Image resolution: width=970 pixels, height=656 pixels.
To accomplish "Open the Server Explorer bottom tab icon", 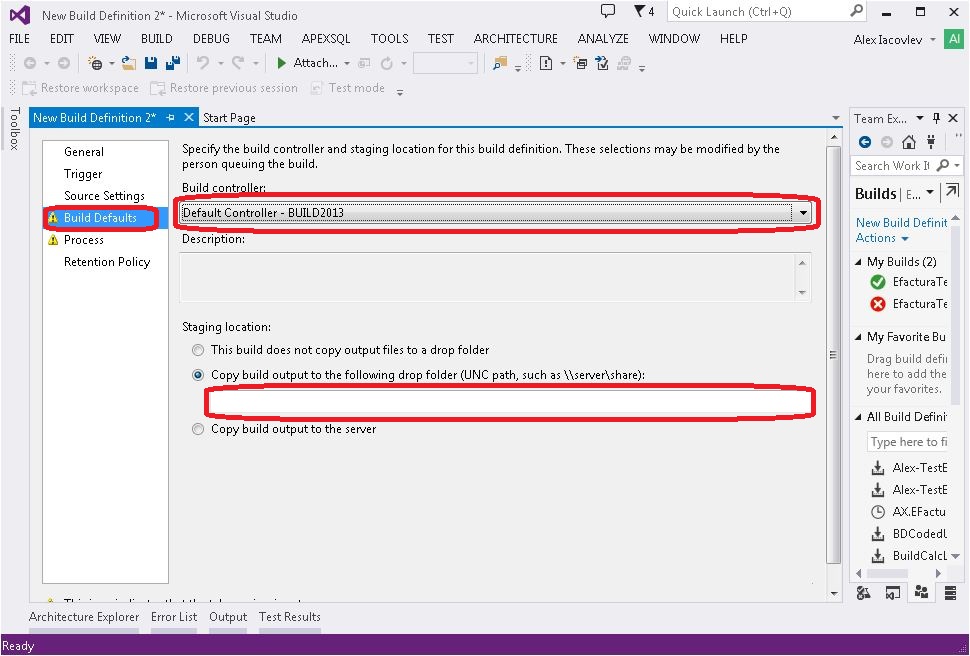I will click(951, 593).
